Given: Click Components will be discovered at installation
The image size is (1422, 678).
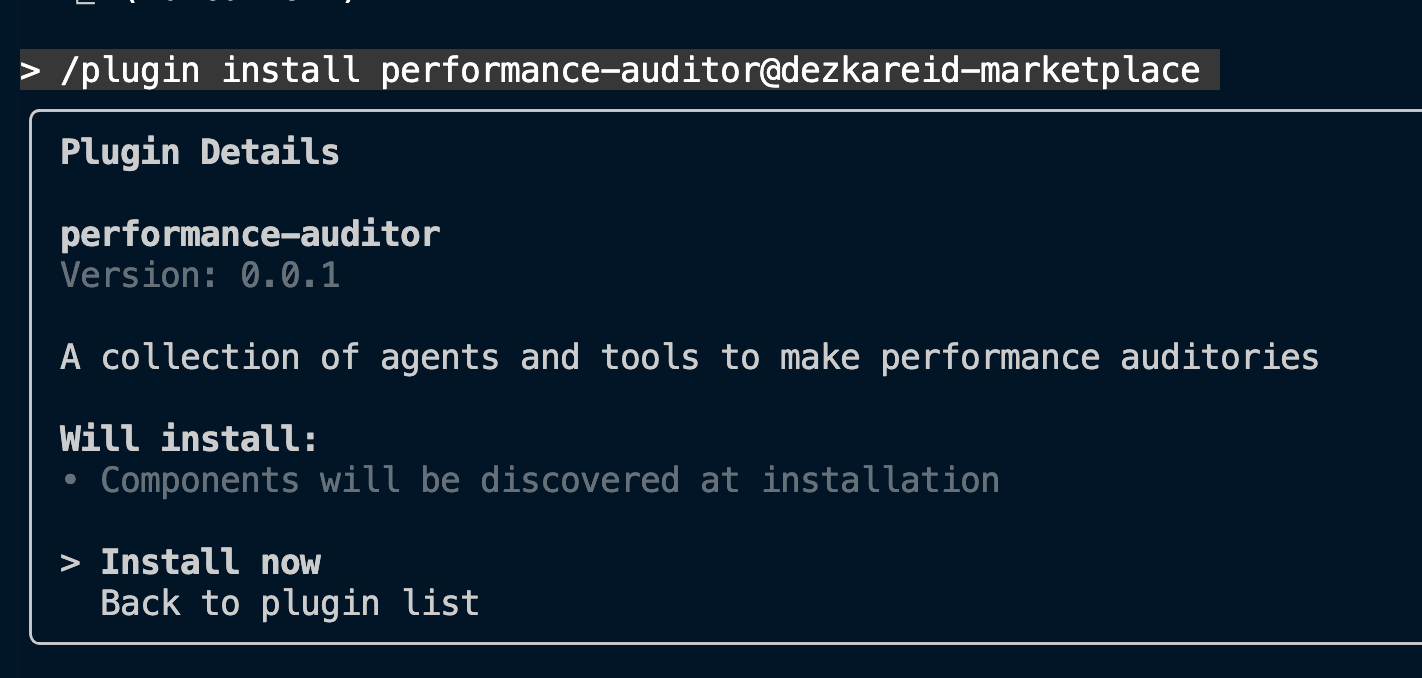Looking at the screenshot, I should [549, 480].
